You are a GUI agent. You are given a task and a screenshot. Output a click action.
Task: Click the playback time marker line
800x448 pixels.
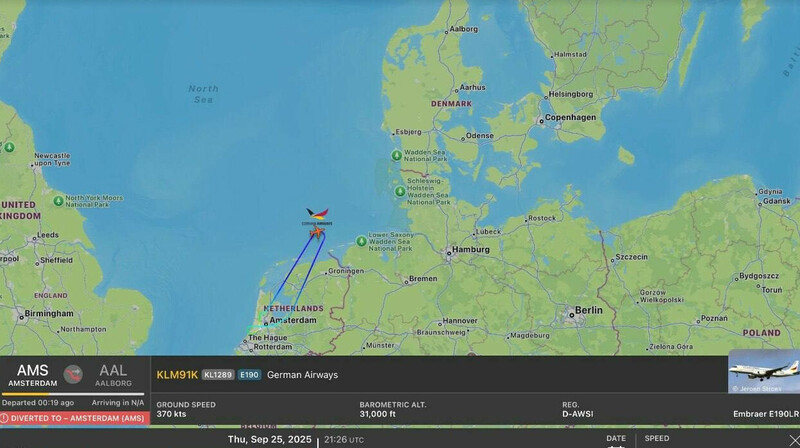tap(318, 442)
